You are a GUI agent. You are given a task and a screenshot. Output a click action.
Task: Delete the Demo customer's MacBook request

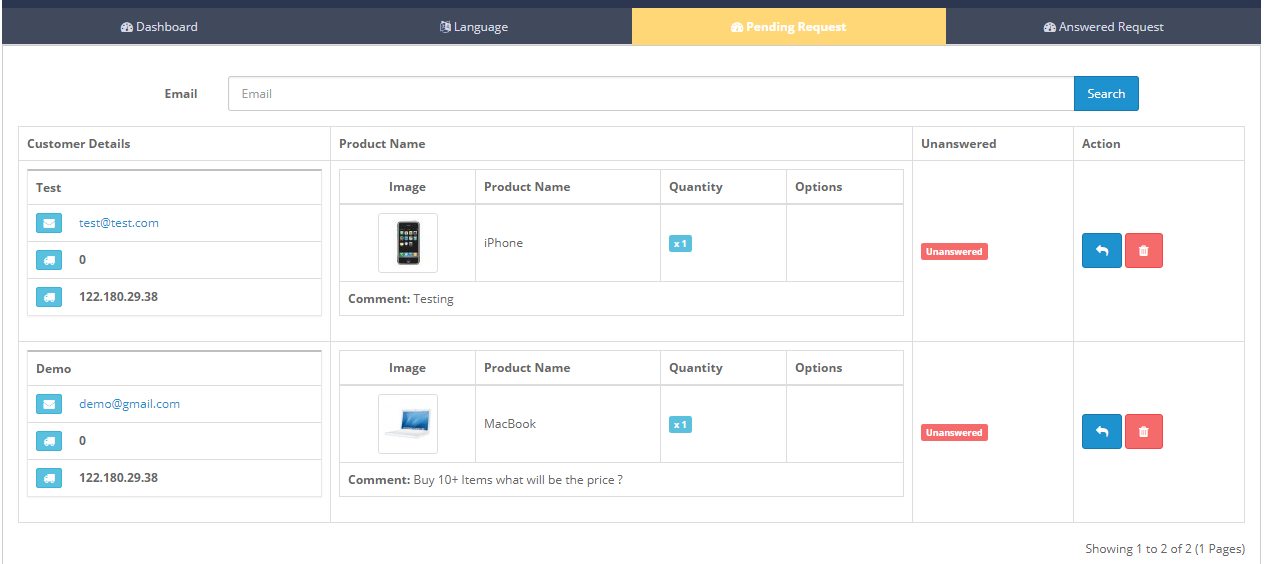[1144, 432]
